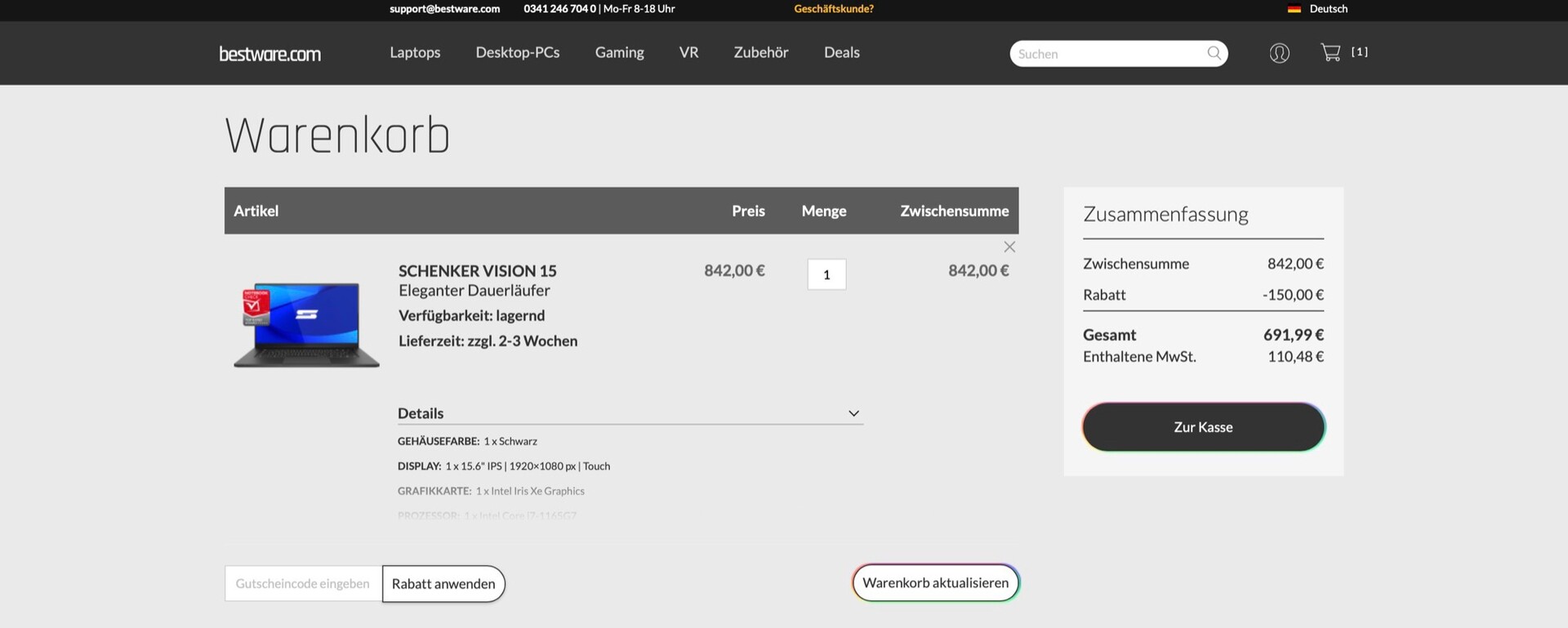Open the user account icon
This screenshot has width=1568, height=628.
pos(1279,53)
